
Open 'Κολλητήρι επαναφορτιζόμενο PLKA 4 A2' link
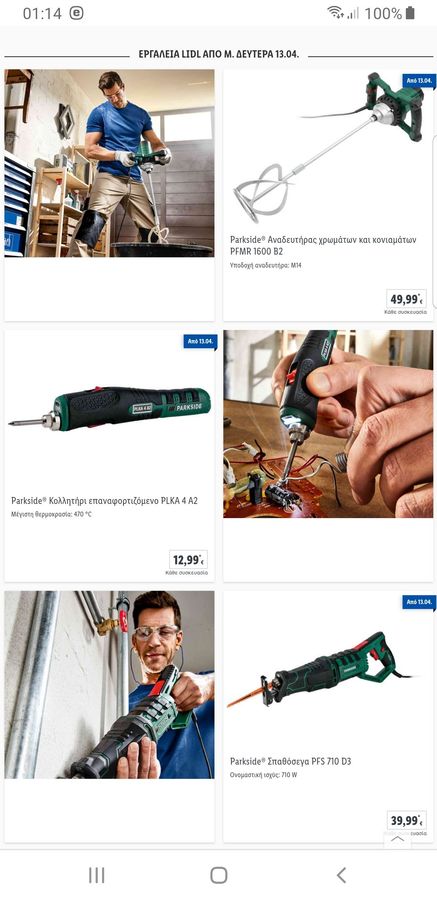(x=105, y=501)
